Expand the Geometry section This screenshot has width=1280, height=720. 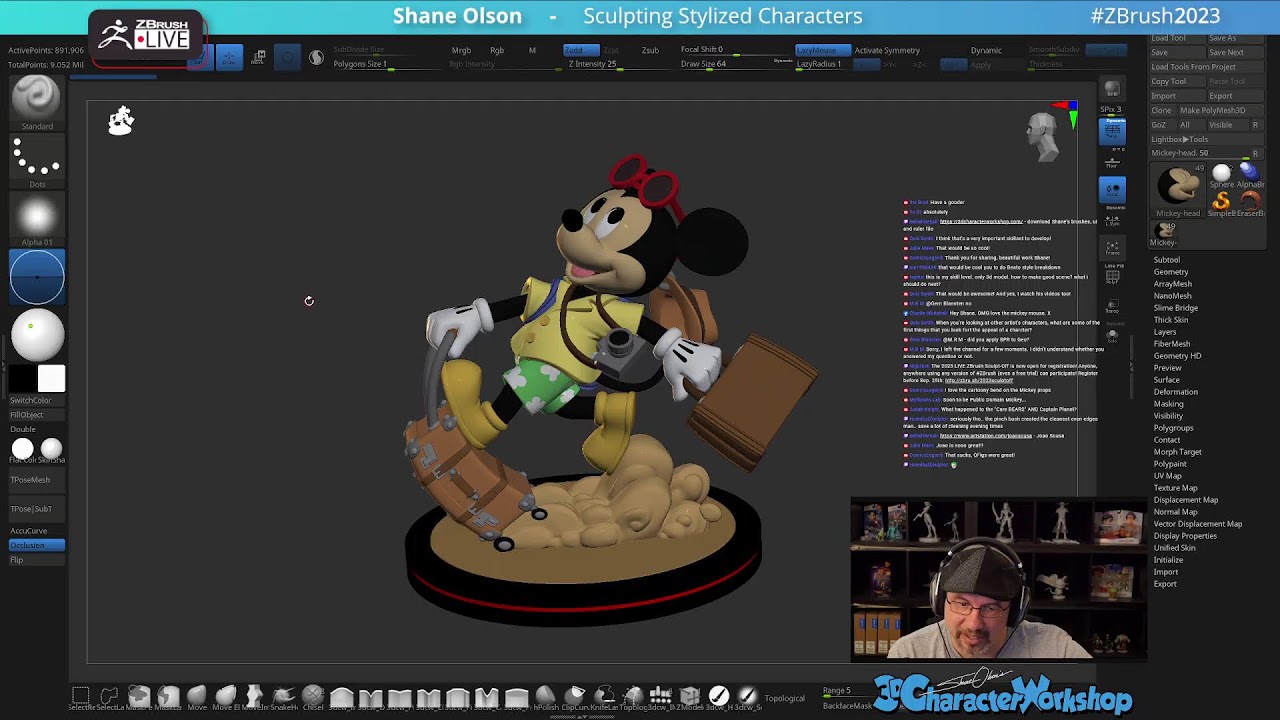(1171, 272)
